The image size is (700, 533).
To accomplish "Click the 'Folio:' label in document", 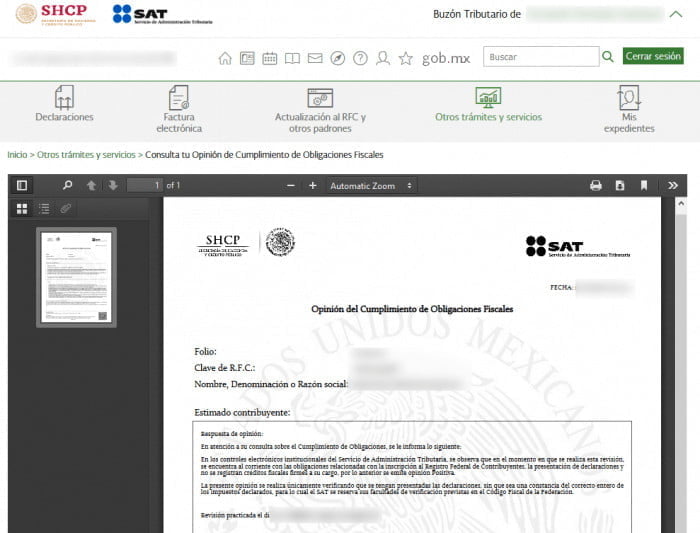I will [205, 352].
